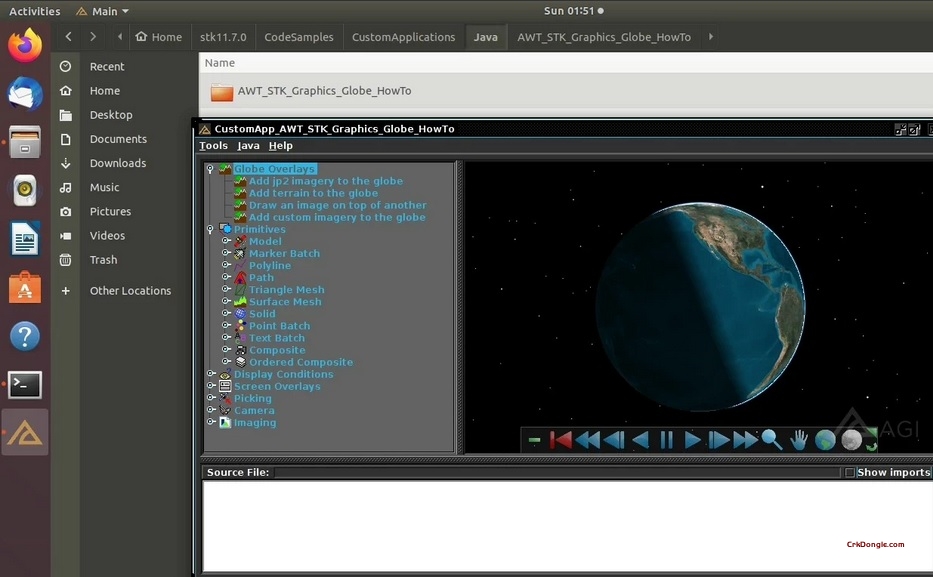The width and height of the screenshot is (933, 577).
Task: Enable the Show imports checkbox
Action: click(849, 472)
